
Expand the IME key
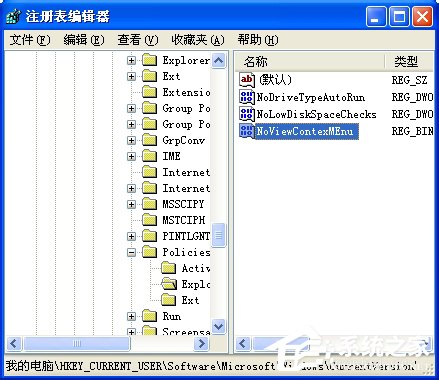(x=131, y=156)
